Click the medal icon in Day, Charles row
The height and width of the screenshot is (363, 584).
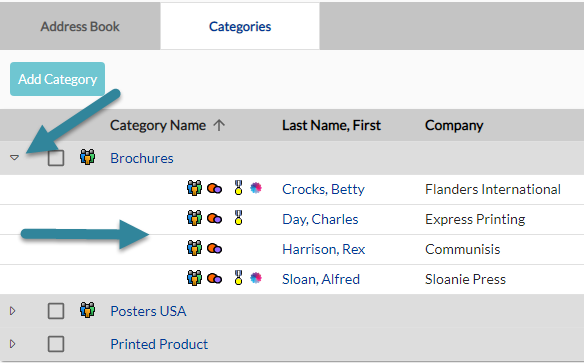click(238, 218)
